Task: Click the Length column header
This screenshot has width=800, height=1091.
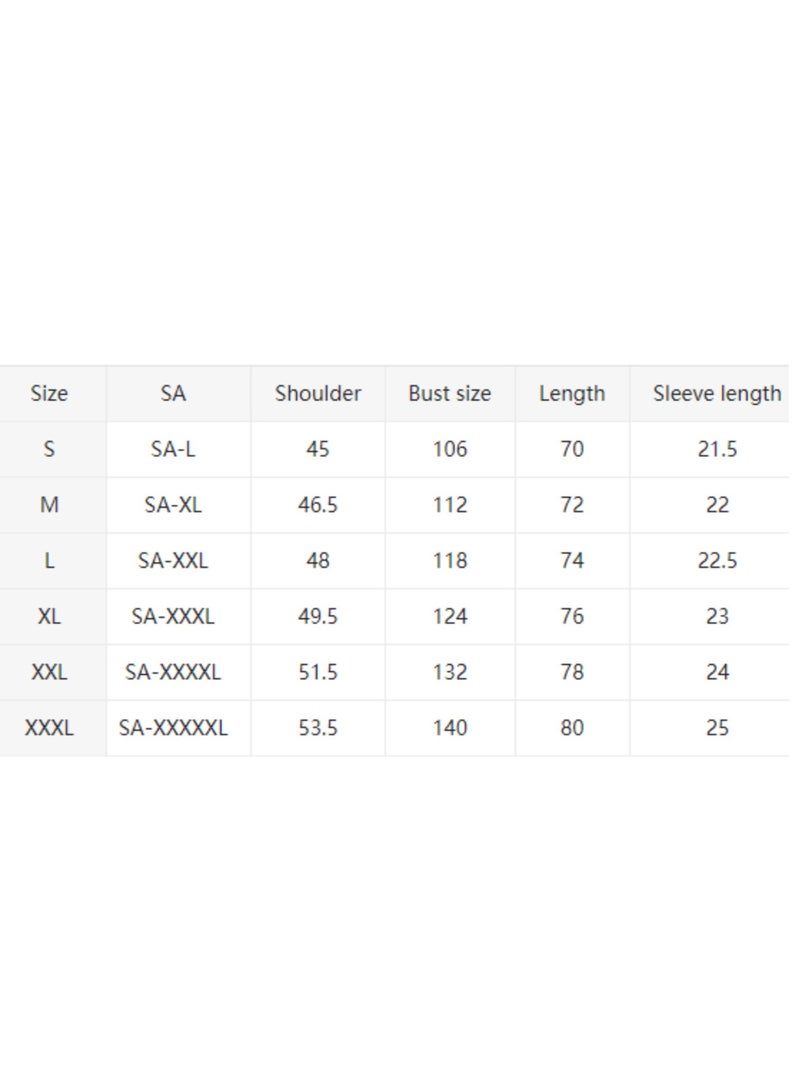Action: tap(572, 394)
